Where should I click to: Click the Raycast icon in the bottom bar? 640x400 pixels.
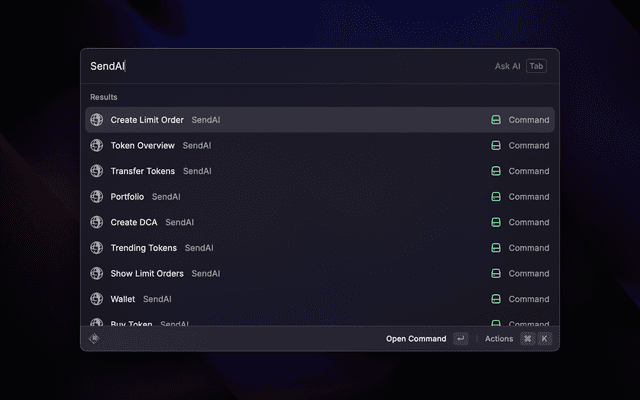(95, 338)
